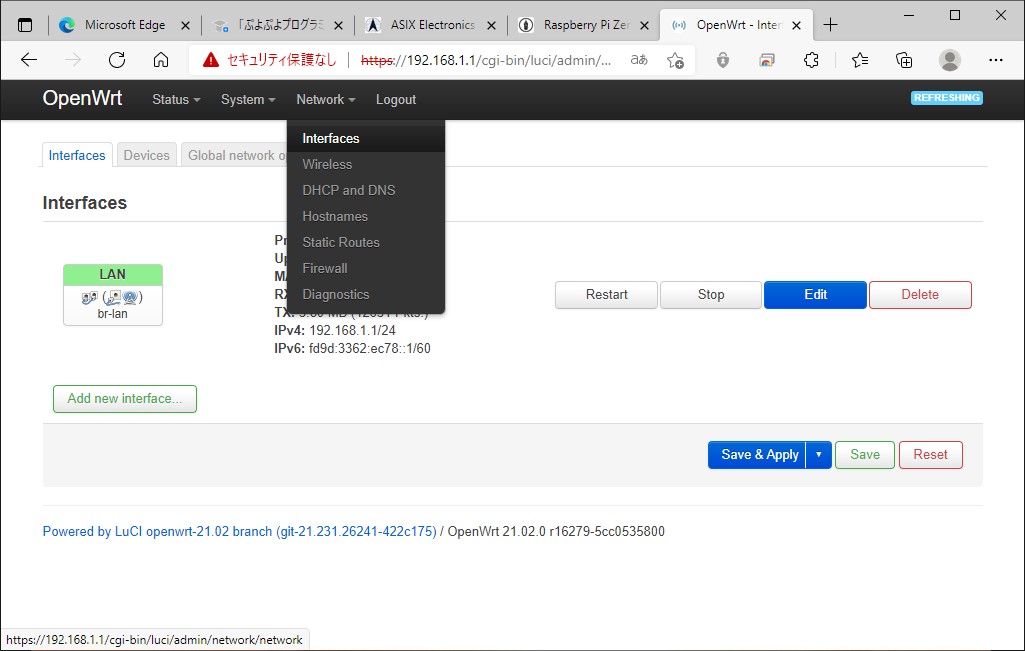Open a new tab with plus
Viewport: 1025px width, 651px height.
(830, 25)
